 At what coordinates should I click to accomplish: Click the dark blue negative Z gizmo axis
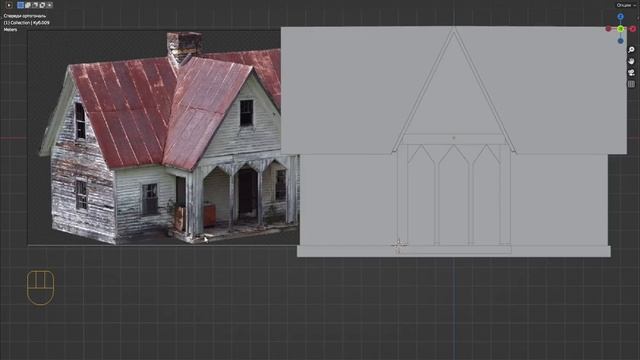click(620, 41)
